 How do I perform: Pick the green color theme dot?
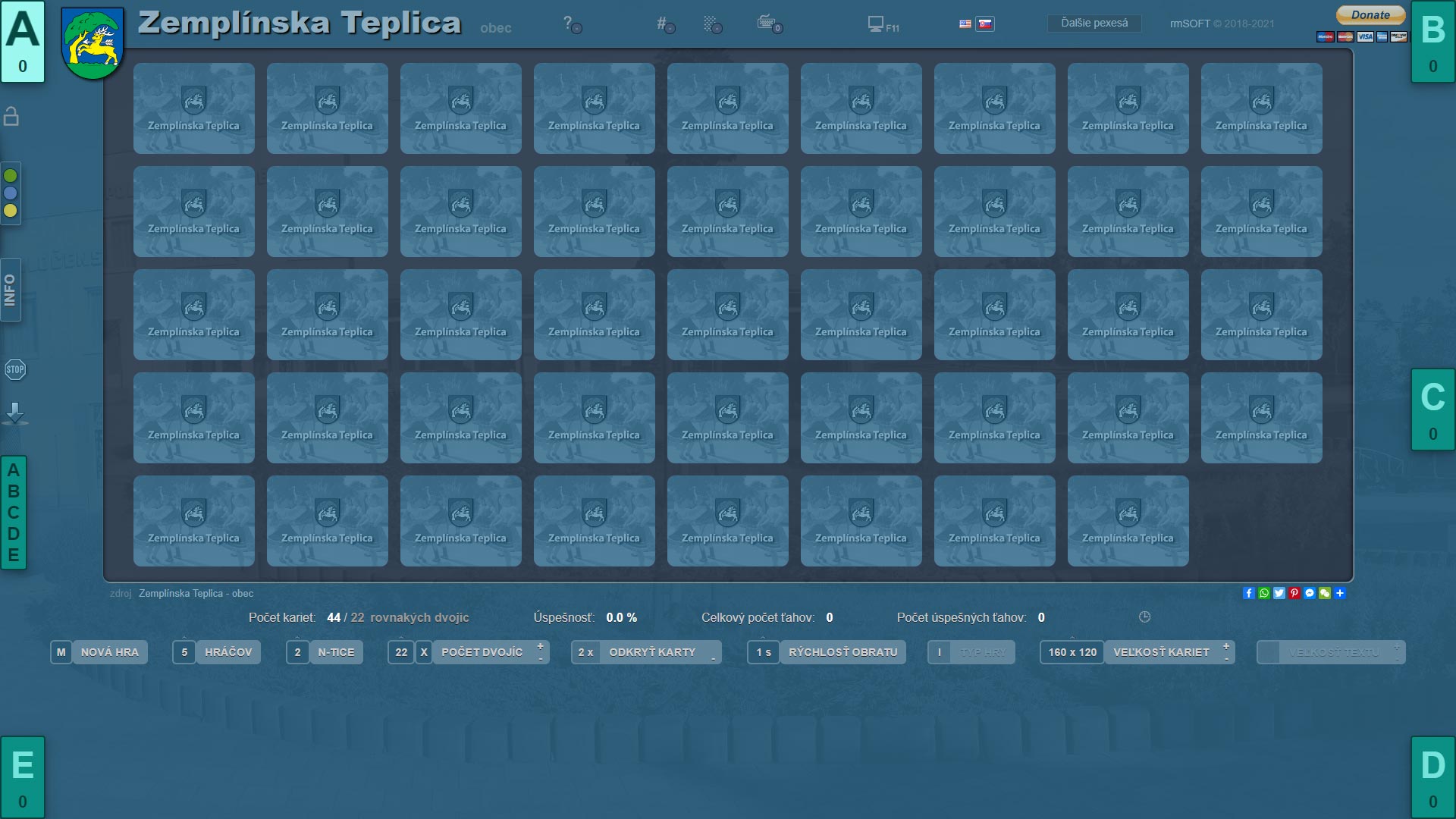click(11, 175)
